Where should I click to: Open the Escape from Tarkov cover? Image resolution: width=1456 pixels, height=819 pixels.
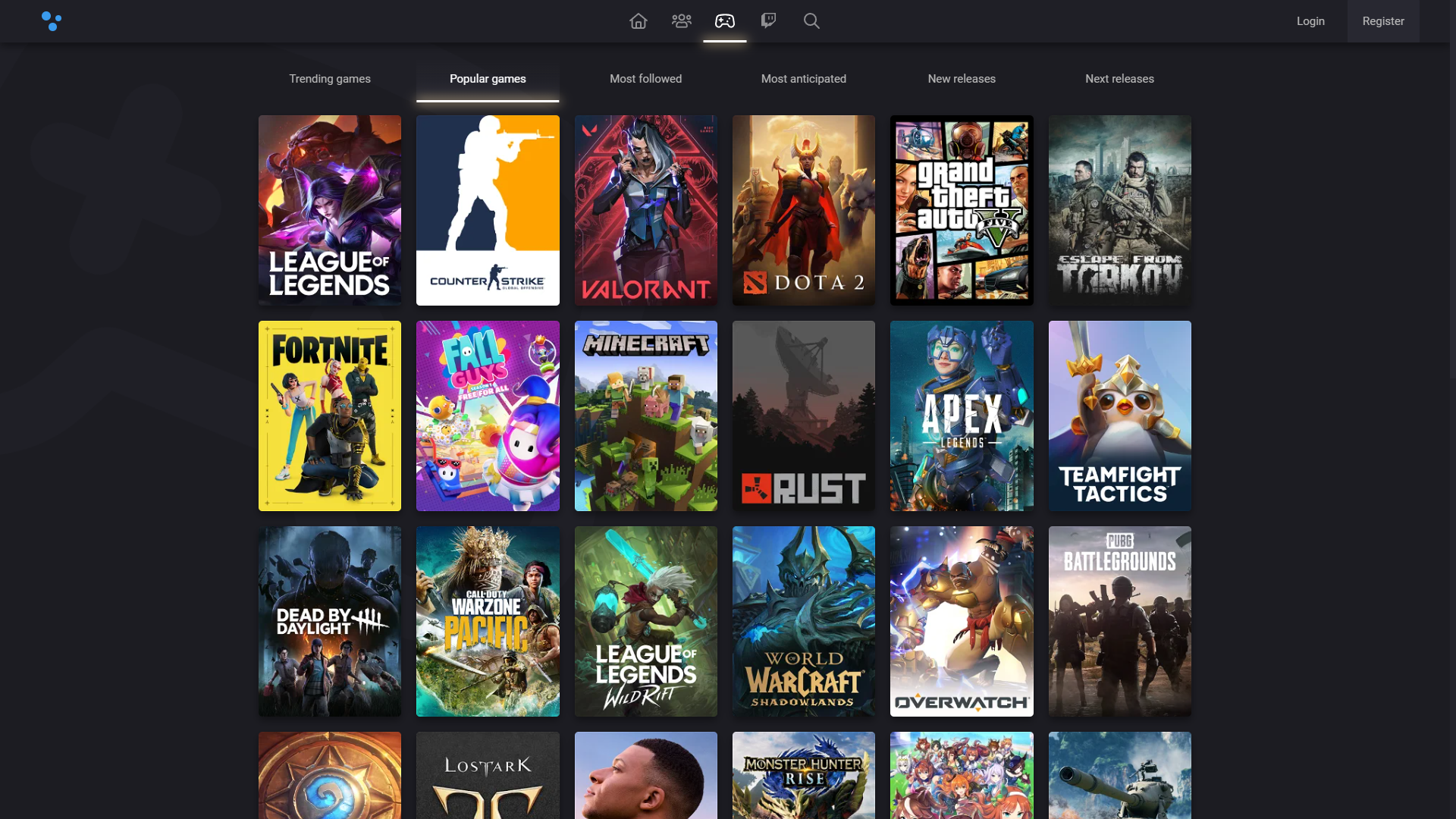coord(1120,210)
